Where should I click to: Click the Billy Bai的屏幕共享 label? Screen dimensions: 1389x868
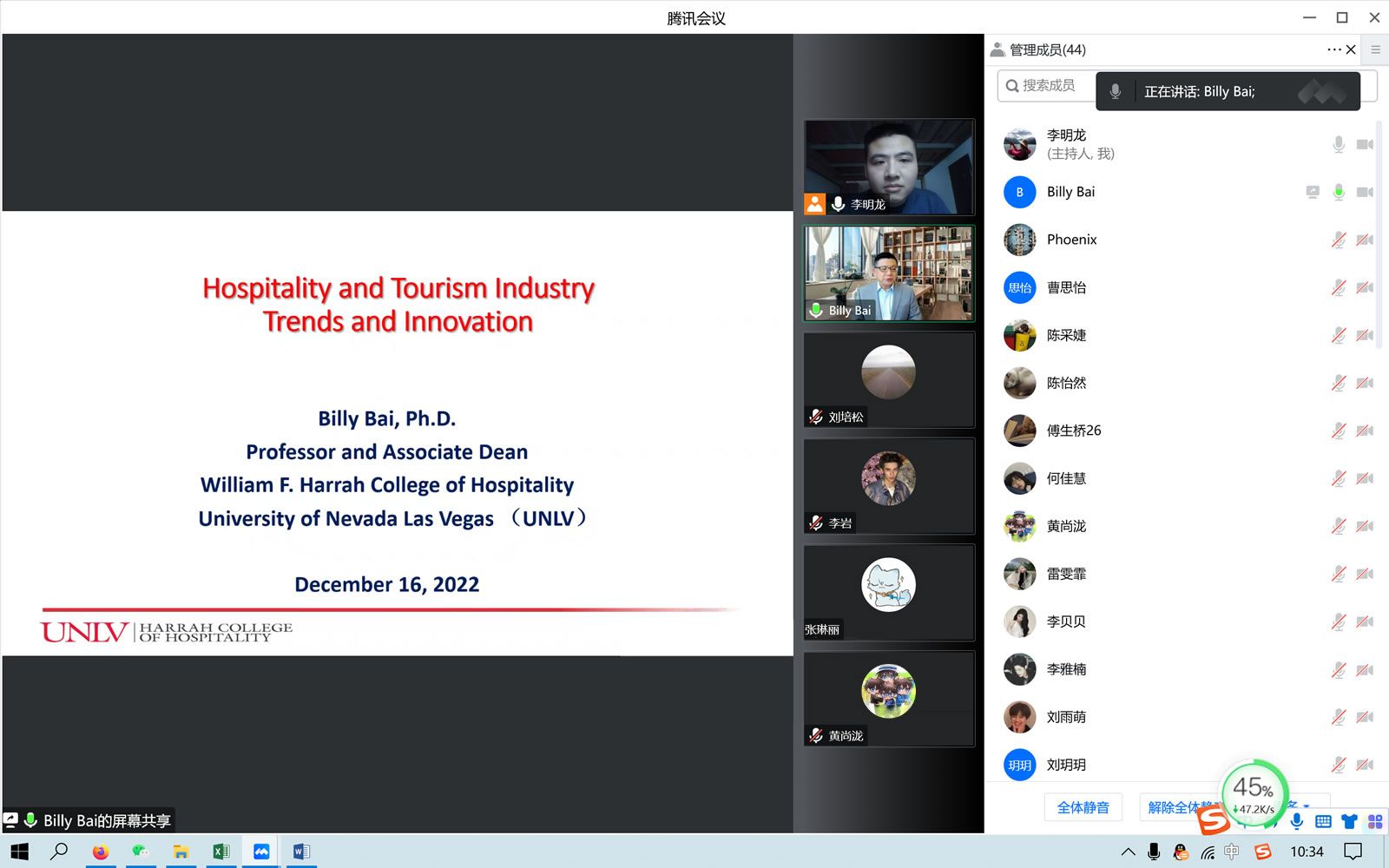point(107,820)
